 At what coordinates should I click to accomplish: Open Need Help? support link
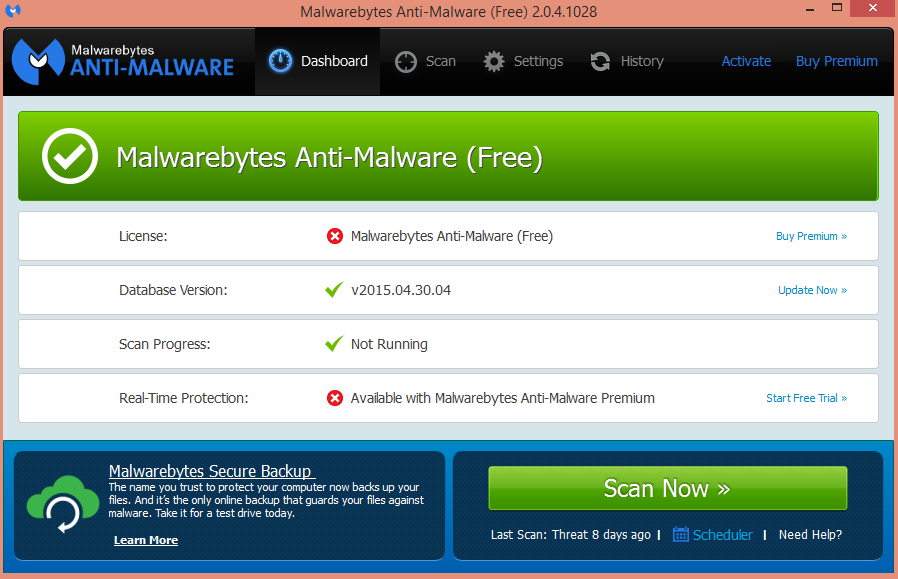[x=810, y=534]
